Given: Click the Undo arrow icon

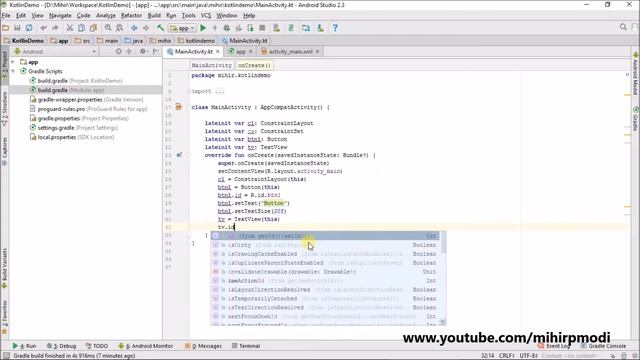Looking at the screenshot, I should coord(43,28).
